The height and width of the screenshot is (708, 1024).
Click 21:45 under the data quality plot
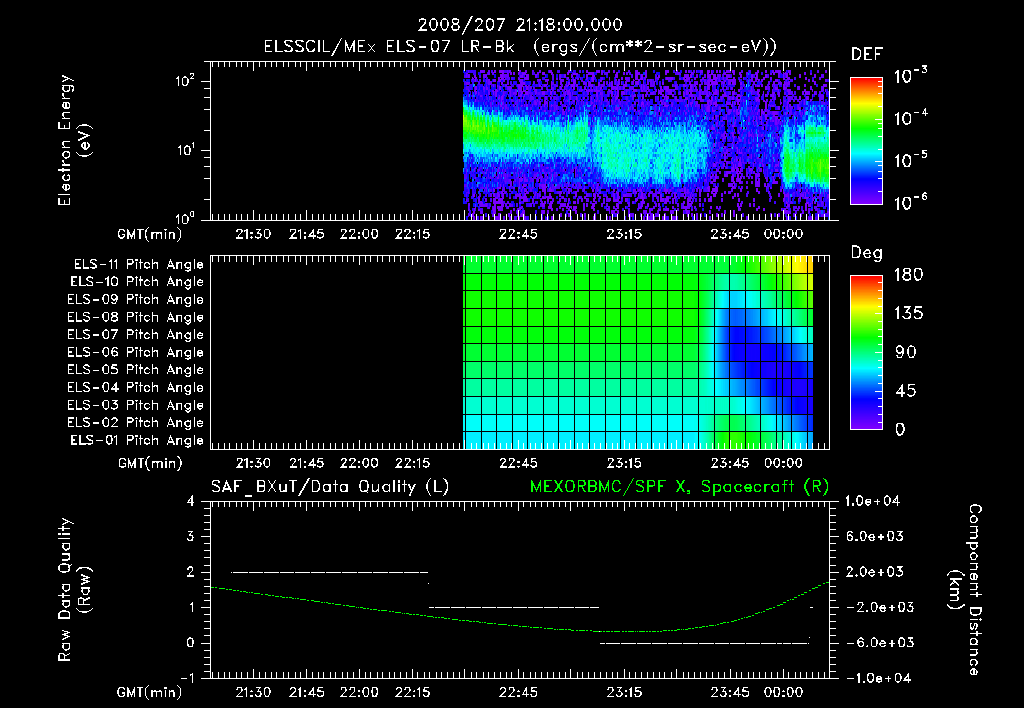click(306, 692)
